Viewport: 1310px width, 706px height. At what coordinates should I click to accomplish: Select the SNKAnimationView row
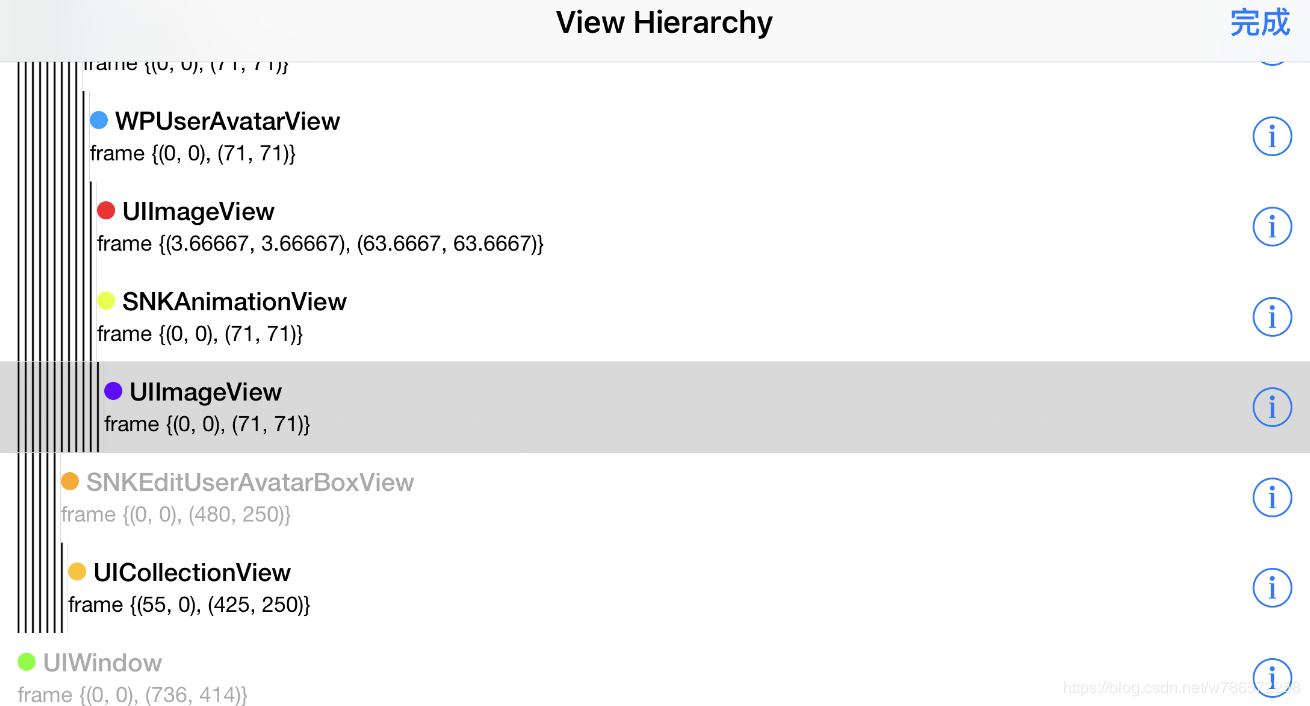(x=655, y=317)
